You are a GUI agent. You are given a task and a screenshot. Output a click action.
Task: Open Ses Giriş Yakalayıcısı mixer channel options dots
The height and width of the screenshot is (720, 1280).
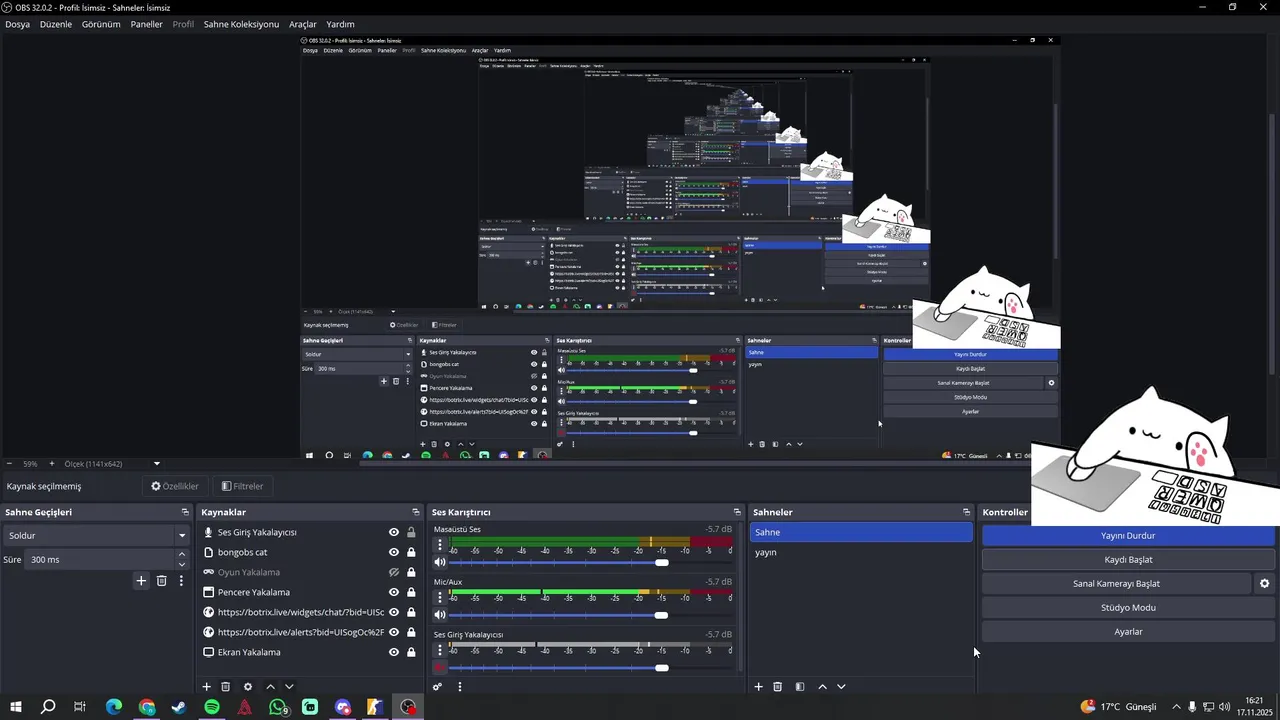[439, 650]
